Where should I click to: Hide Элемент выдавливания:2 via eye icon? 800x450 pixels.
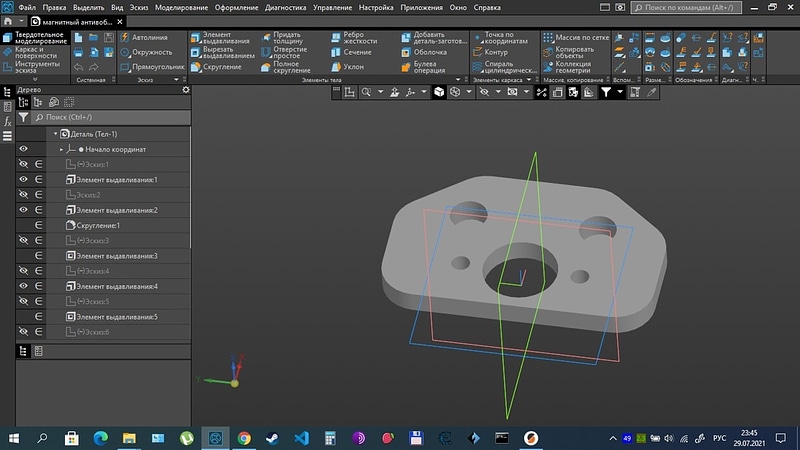23,210
